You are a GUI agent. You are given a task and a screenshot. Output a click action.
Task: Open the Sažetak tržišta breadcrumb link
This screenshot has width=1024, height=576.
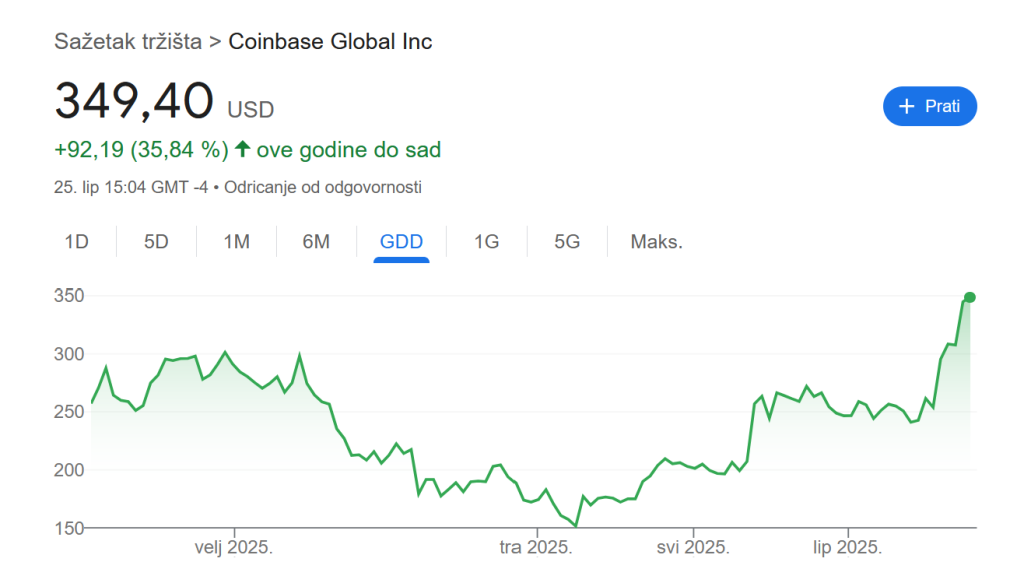(128, 41)
